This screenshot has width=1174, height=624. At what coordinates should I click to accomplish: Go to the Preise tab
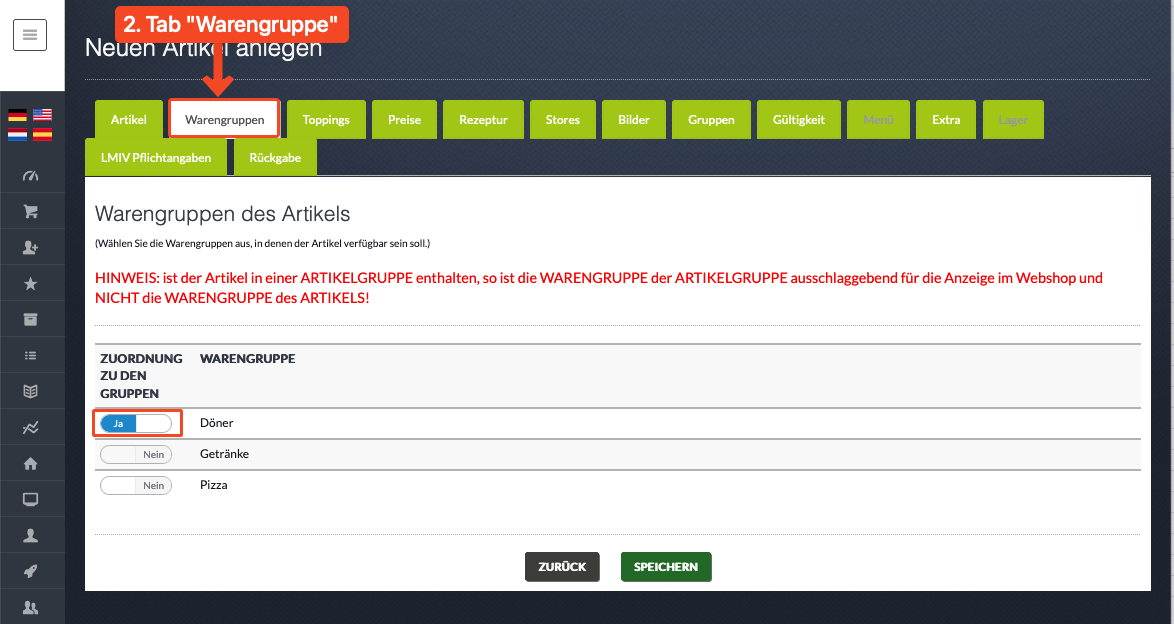pos(404,120)
